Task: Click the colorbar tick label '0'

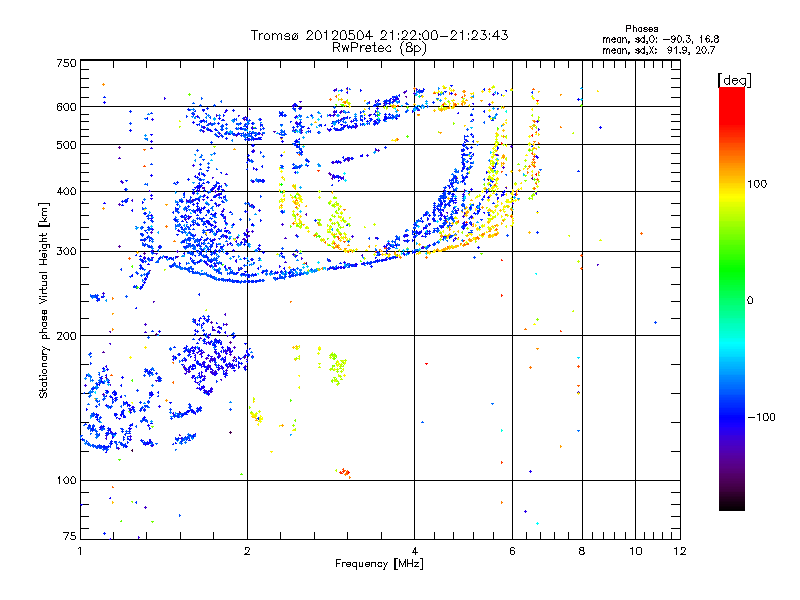Action: (750, 301)
